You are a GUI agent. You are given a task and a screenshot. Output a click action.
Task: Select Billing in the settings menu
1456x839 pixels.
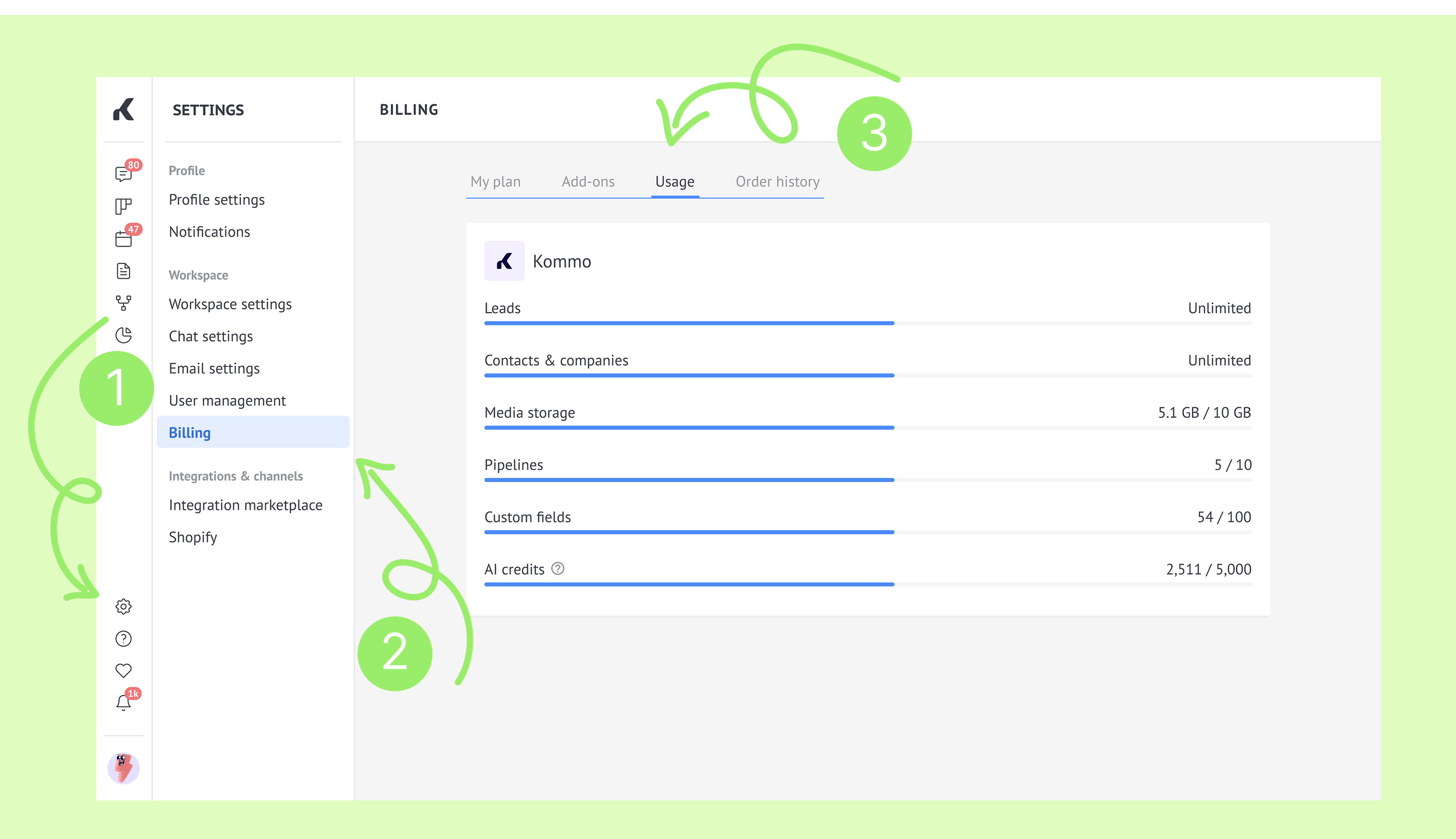tap(253, 432)
